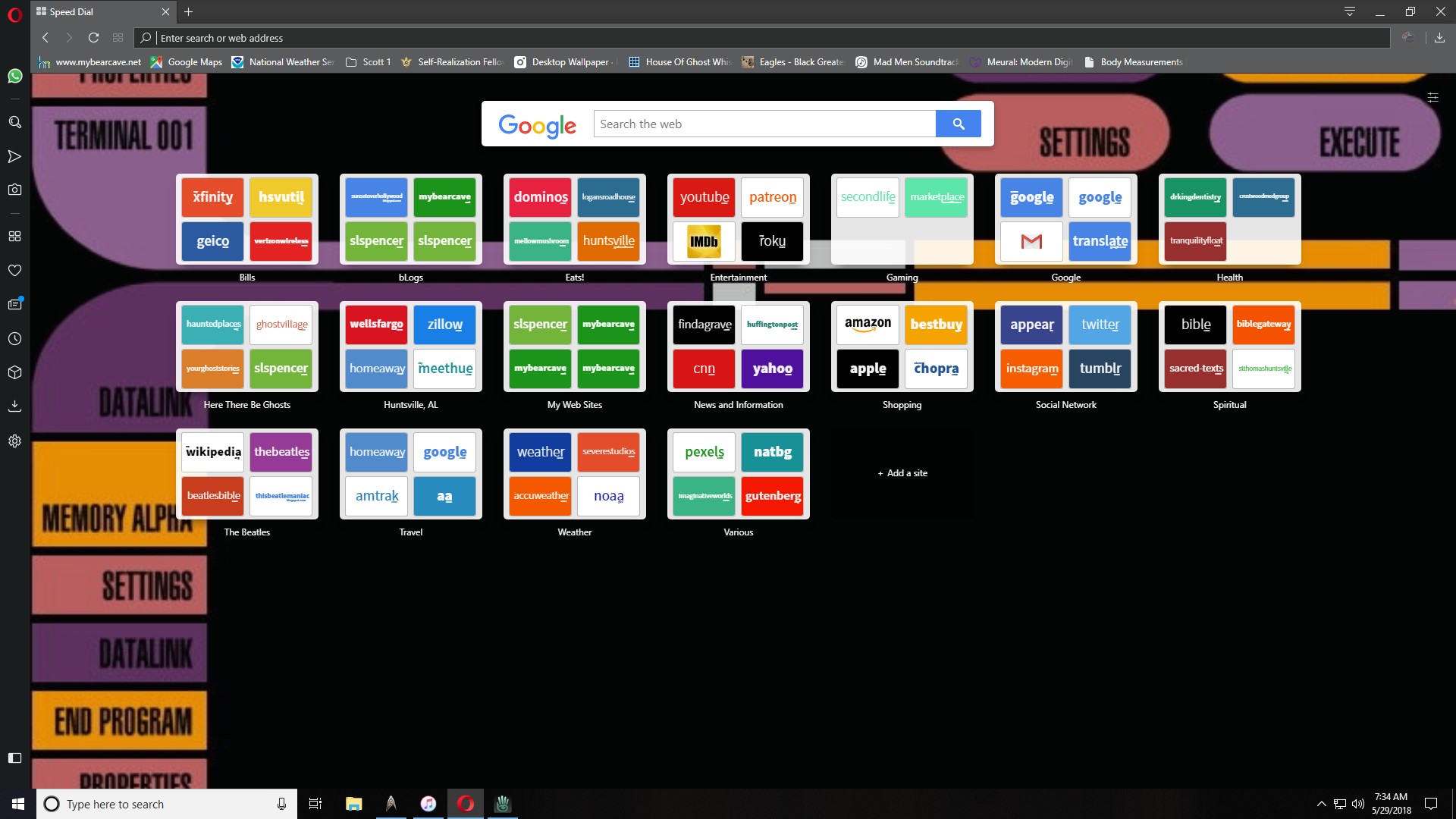Open the Google Maps bookmark
Image resolution: width=1456 pixels, height=819 pixels.
click(x=187, y=62)
